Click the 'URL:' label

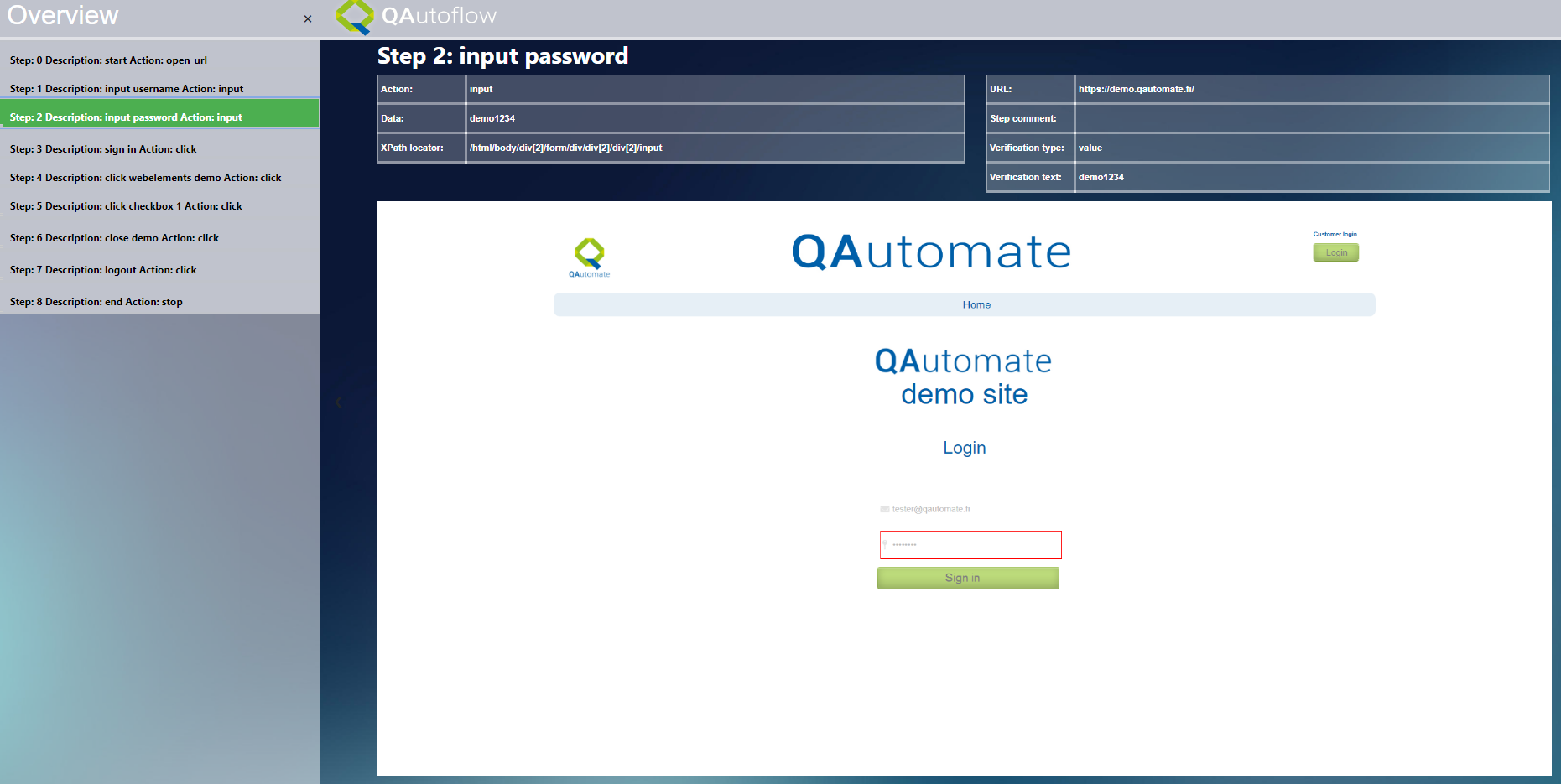1001,89
